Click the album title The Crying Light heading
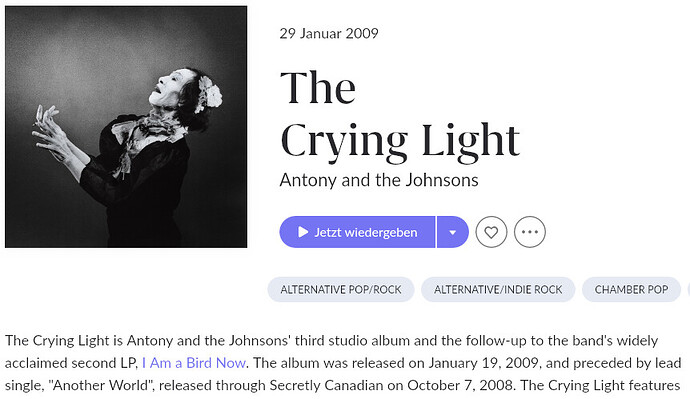The image size is (690, 399). point(400,115)
